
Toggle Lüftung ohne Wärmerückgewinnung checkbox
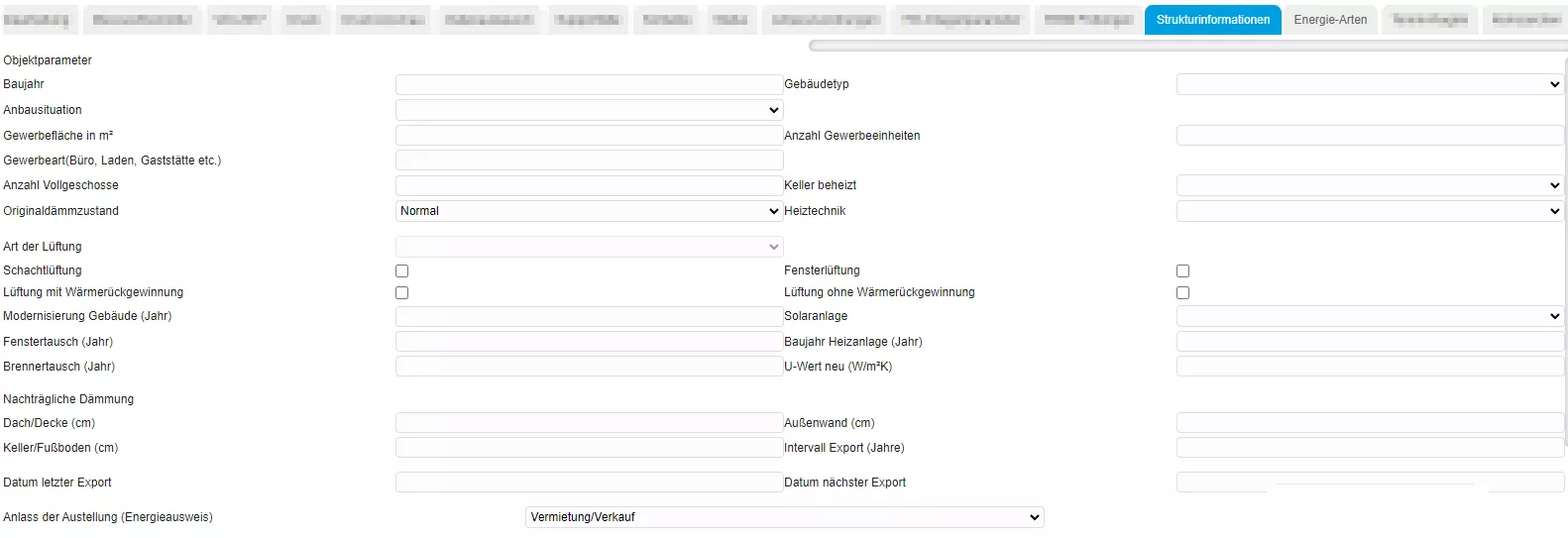[1182, 292]
